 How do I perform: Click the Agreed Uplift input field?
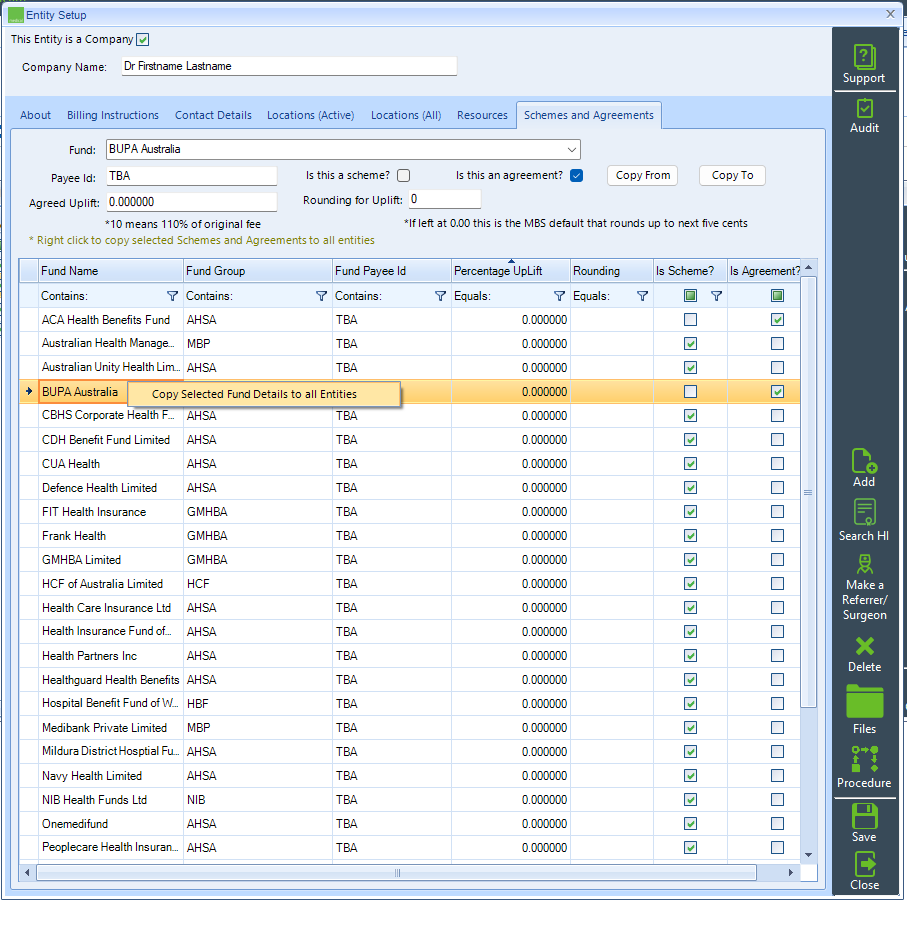pyautogui.click(x=192, y=202)
